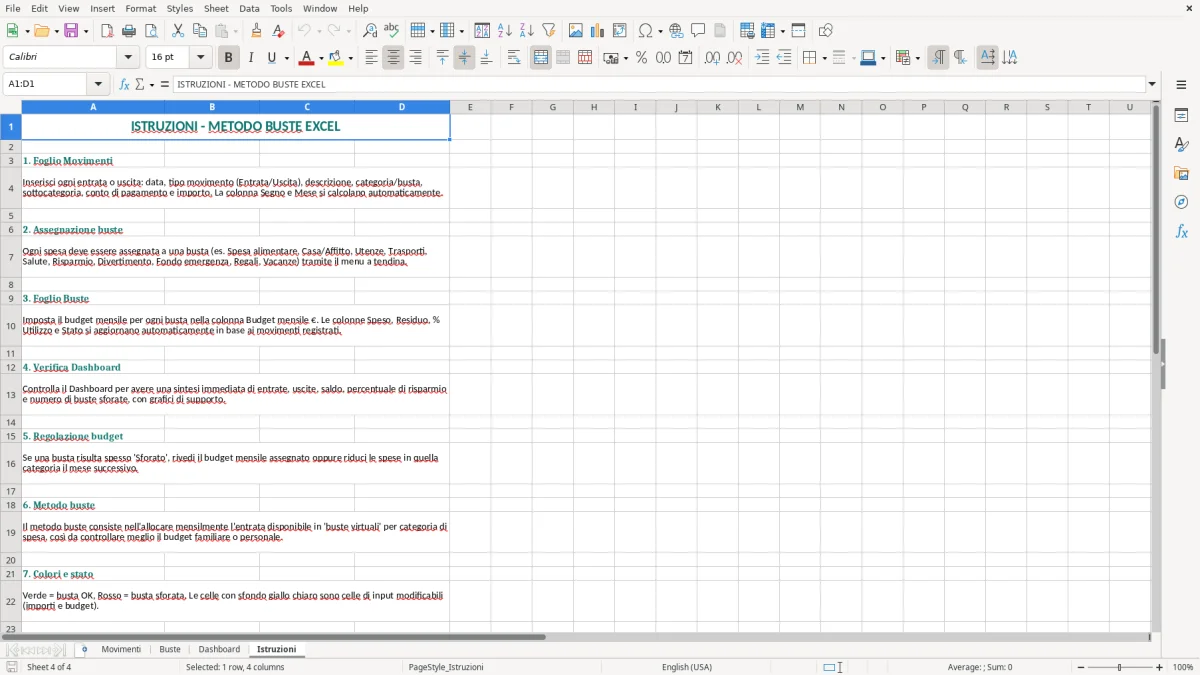Click the Add Decimal Place icon
This screenshot has height=675, width=1200.
[712, 58]
